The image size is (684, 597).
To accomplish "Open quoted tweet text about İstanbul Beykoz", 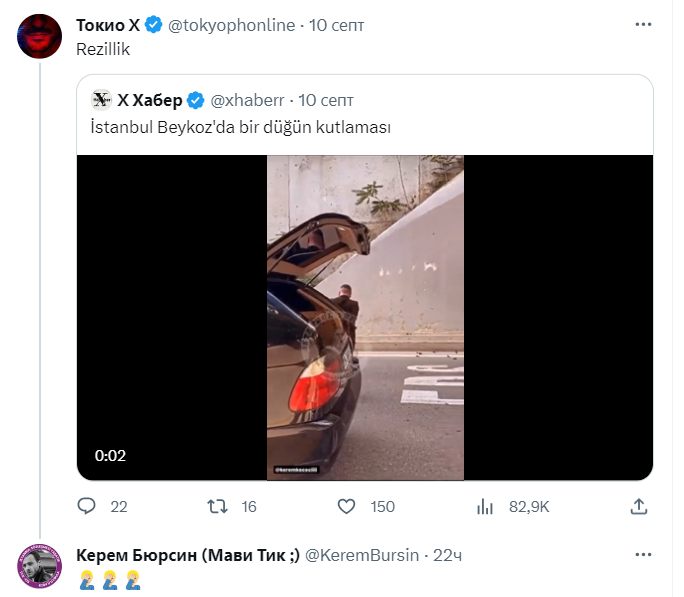I will (x=240, y=129).
